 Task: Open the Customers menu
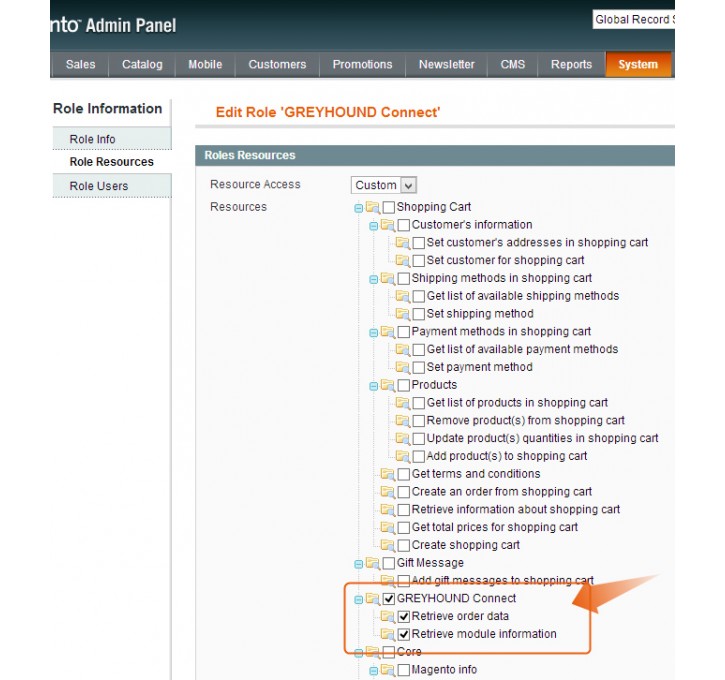coord(277,65)
